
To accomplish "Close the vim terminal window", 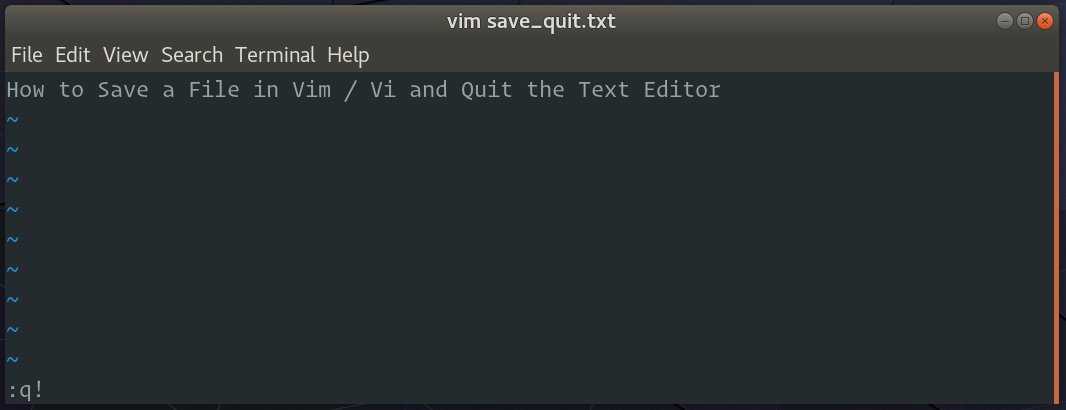I will (x=1044, y=21).
